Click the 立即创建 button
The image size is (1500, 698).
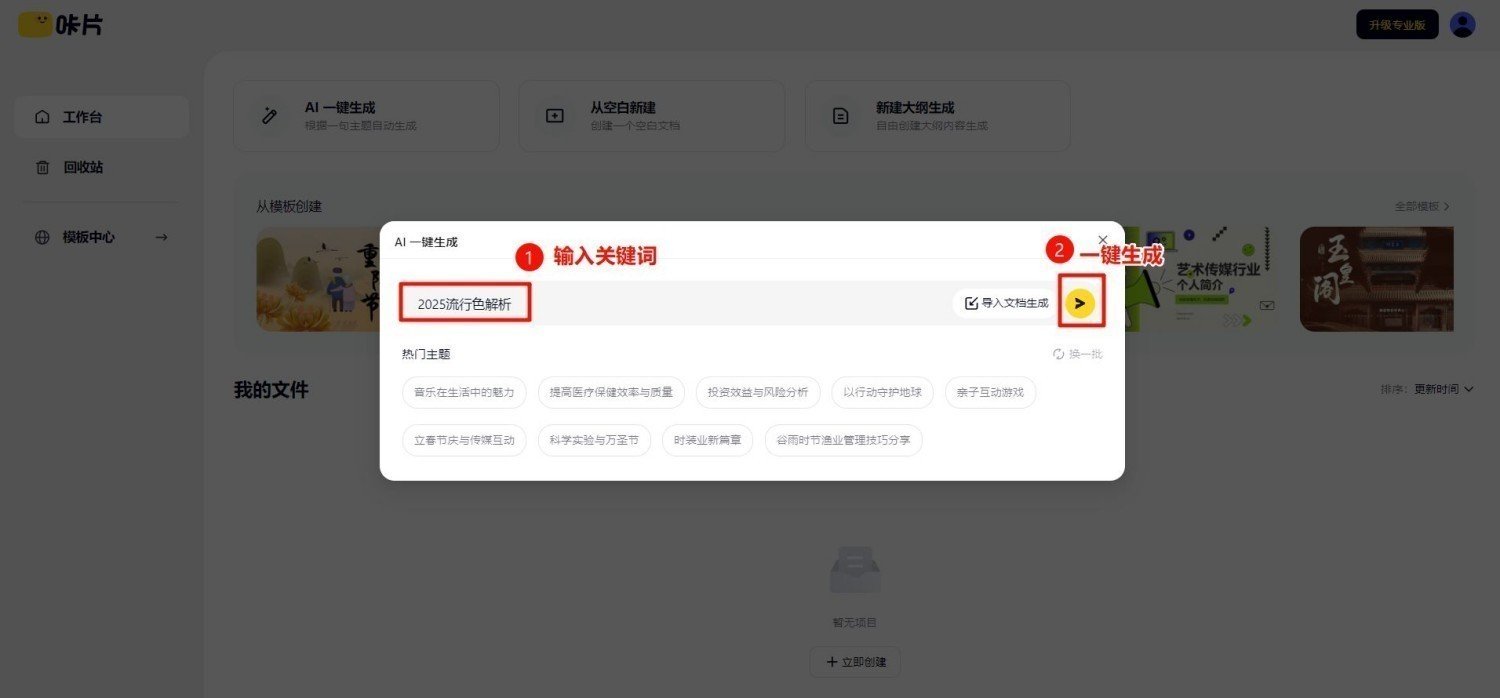click(855, 662)
